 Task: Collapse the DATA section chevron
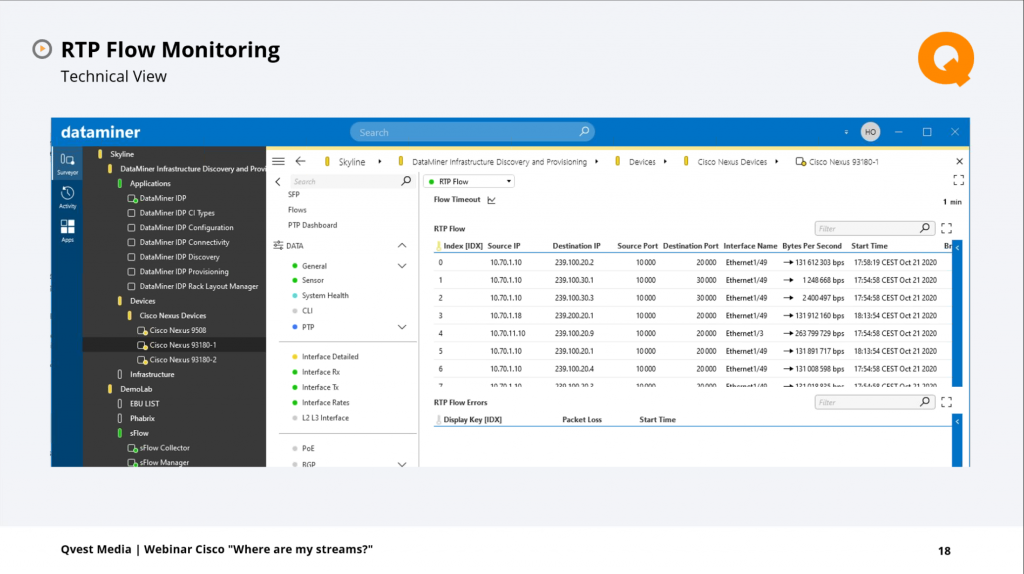(402, 246)
